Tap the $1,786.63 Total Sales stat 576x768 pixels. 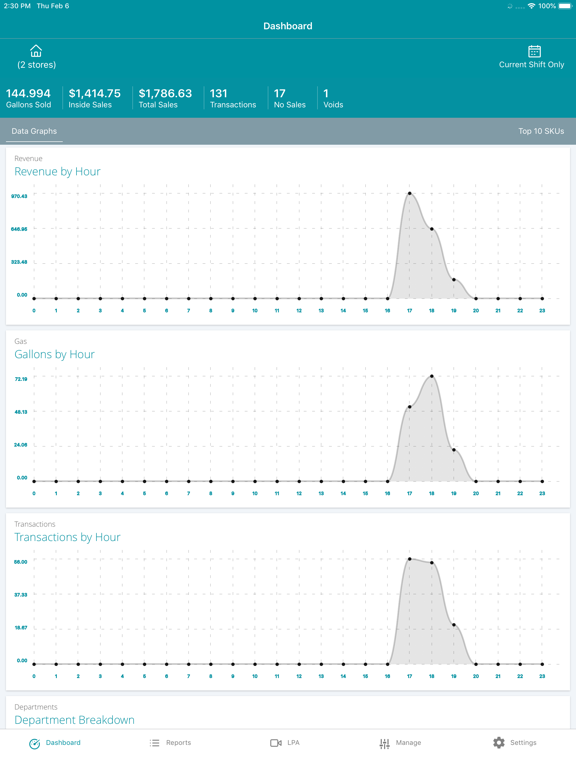(x=165, y=98)
